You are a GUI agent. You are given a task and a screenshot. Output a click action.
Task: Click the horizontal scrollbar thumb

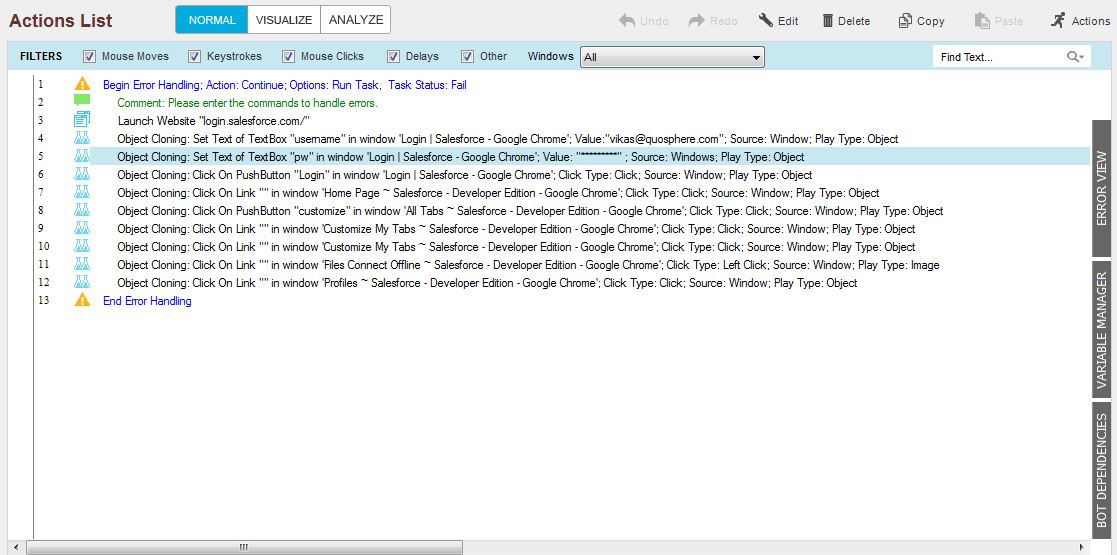244,547
